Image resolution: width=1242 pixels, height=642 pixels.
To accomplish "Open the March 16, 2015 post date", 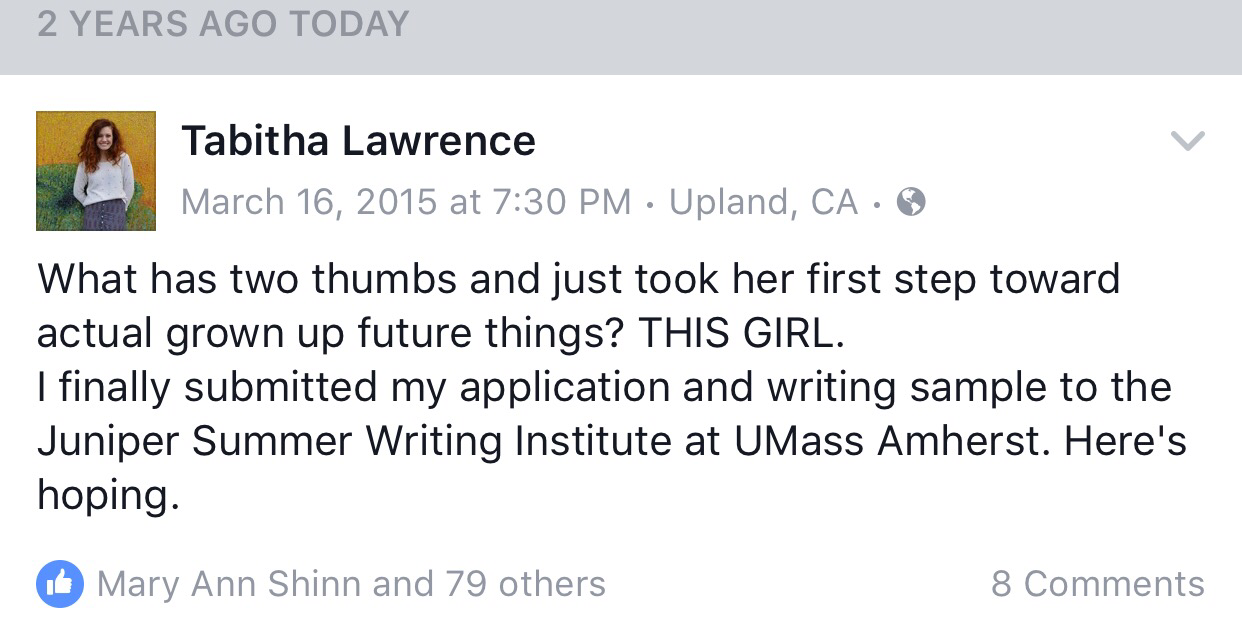I will (x=308, y=203).
